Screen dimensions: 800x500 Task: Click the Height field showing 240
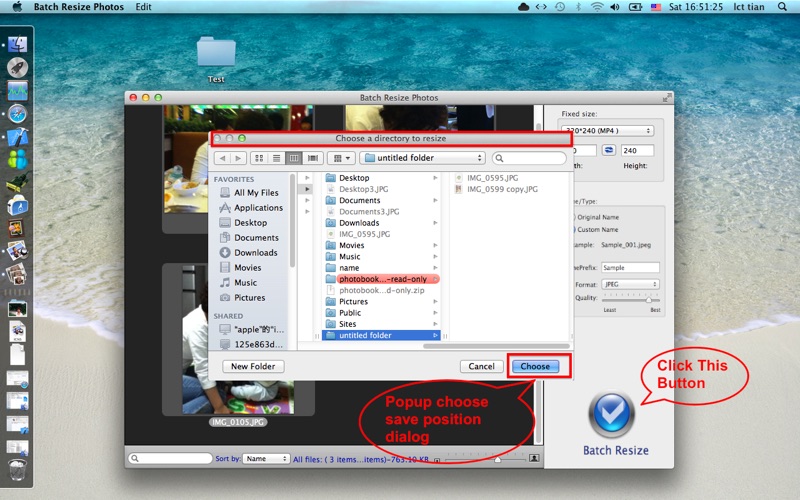coord(637,151)
